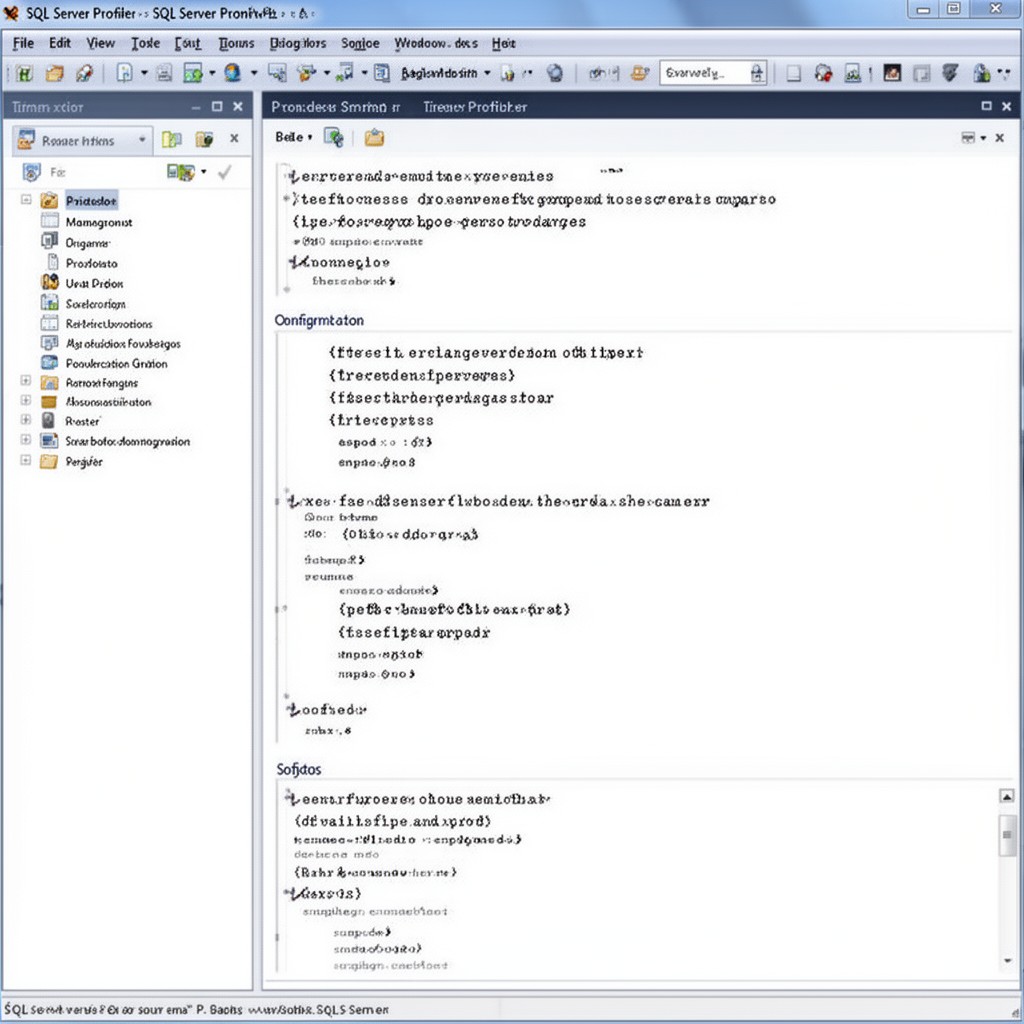Expand the Roster tree node

pos(25,419)
